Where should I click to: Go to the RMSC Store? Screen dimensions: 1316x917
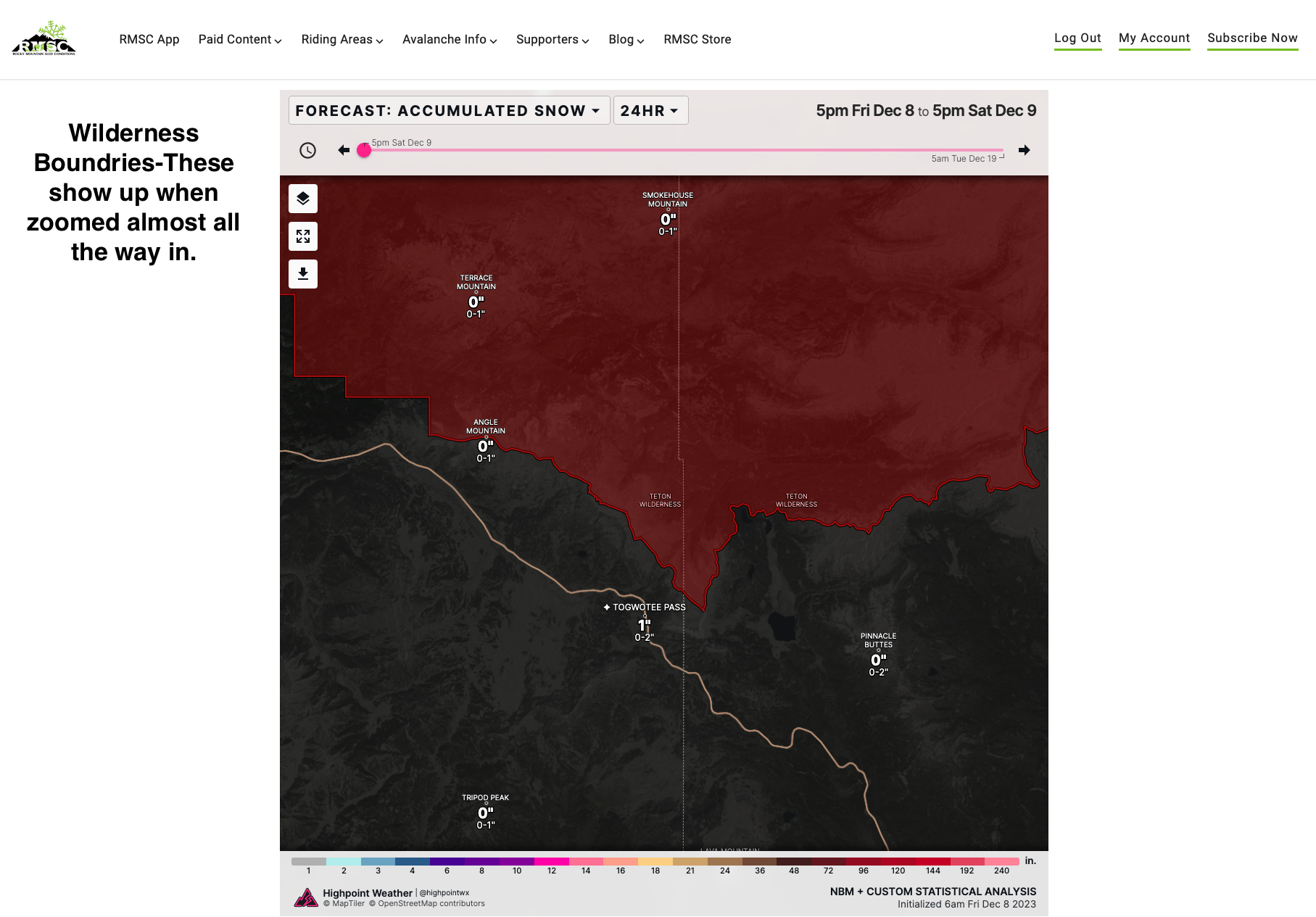[697, 40]
